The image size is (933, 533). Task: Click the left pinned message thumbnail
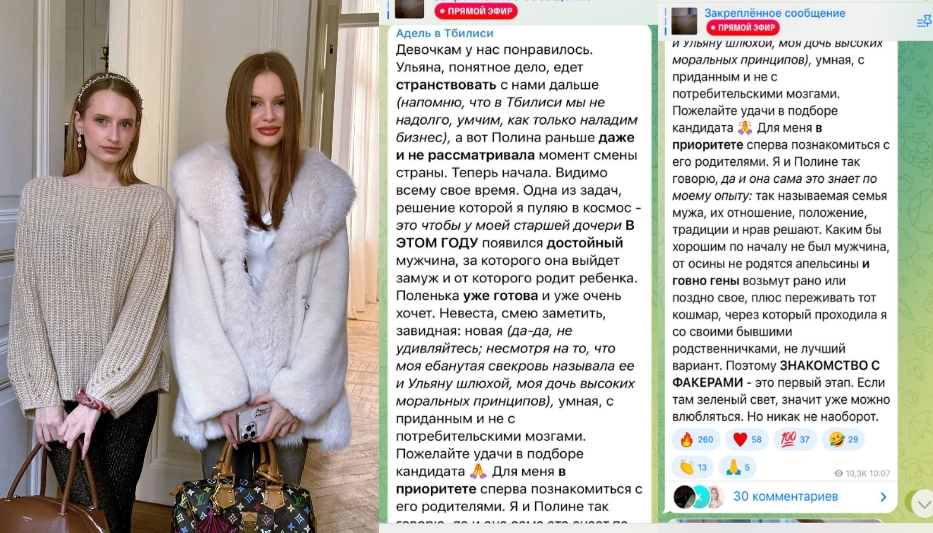(x=409, y=8)
